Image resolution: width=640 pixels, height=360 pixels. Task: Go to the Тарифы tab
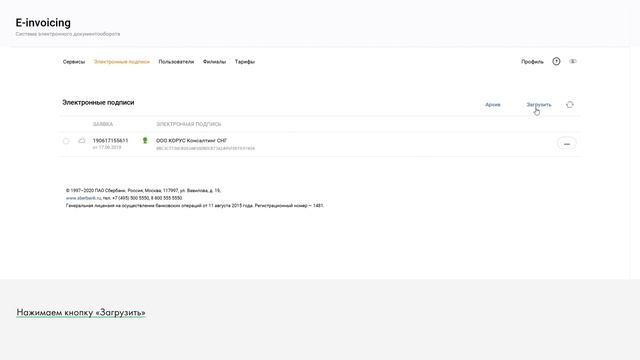click(x=245, y=62)
